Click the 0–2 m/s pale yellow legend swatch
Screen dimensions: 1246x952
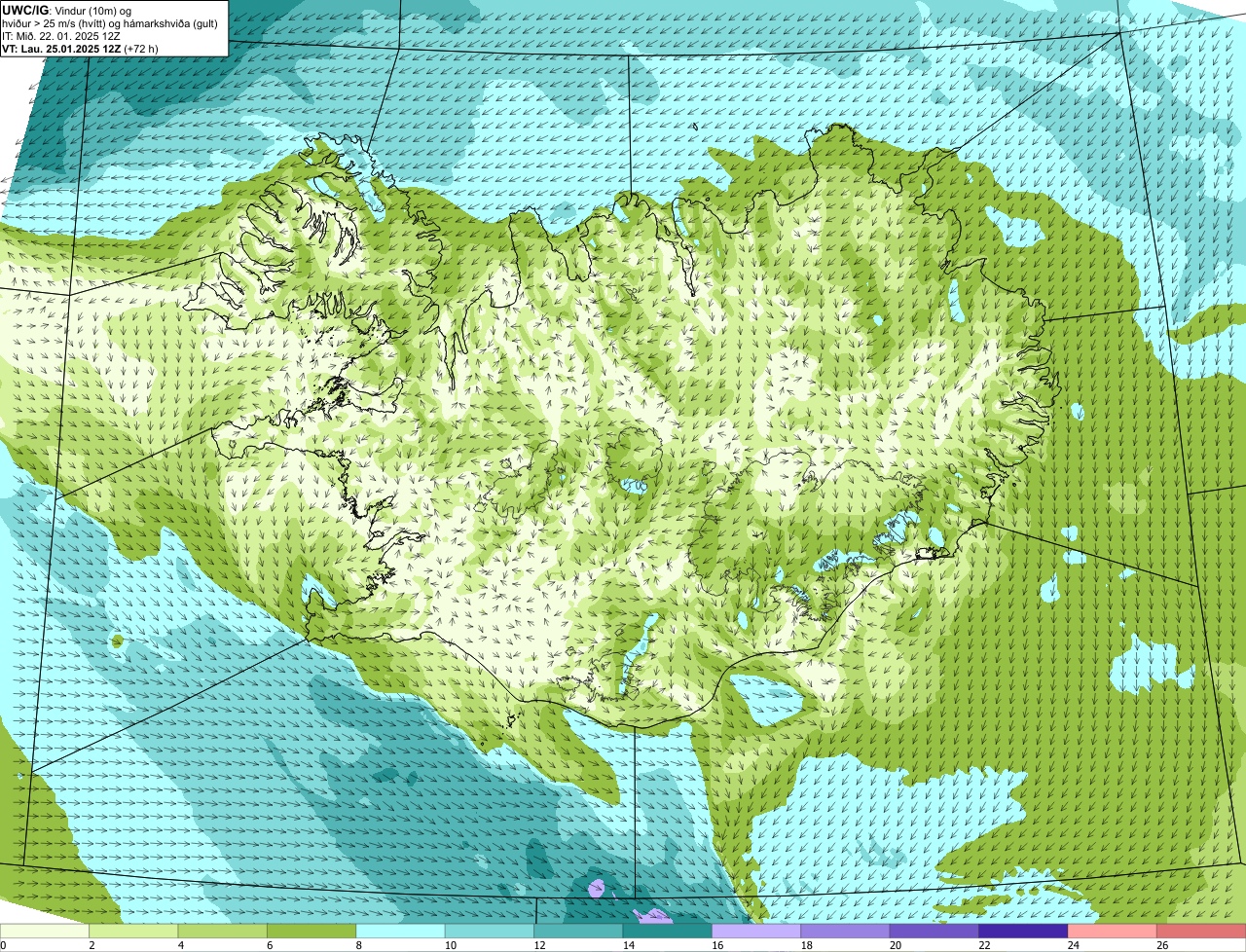[45, 931]
